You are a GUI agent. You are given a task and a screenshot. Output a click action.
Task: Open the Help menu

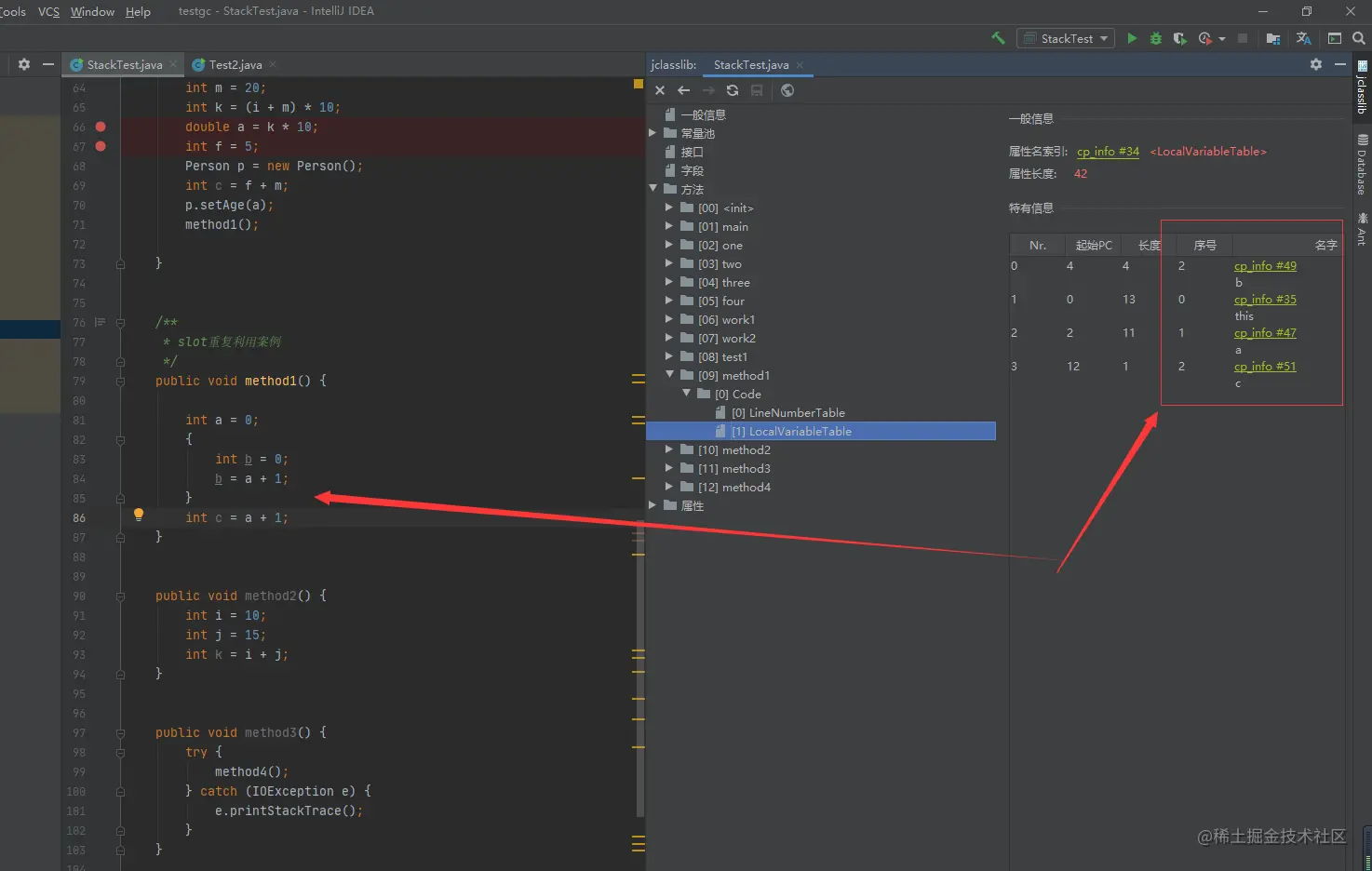pyautogui.click(x=138, y=11)
